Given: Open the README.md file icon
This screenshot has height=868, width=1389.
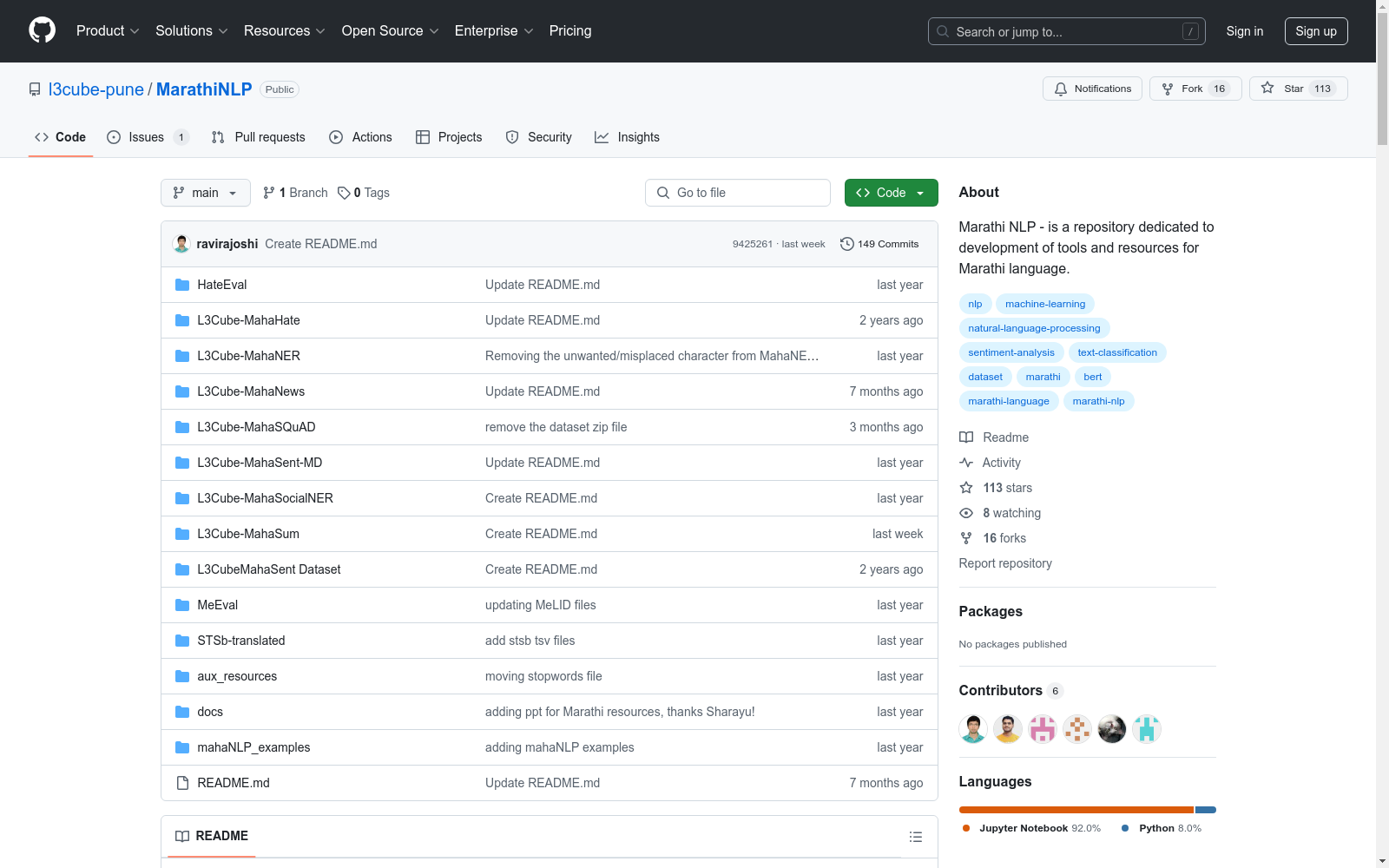Looking at the screenshot, I should click(182, 783).
